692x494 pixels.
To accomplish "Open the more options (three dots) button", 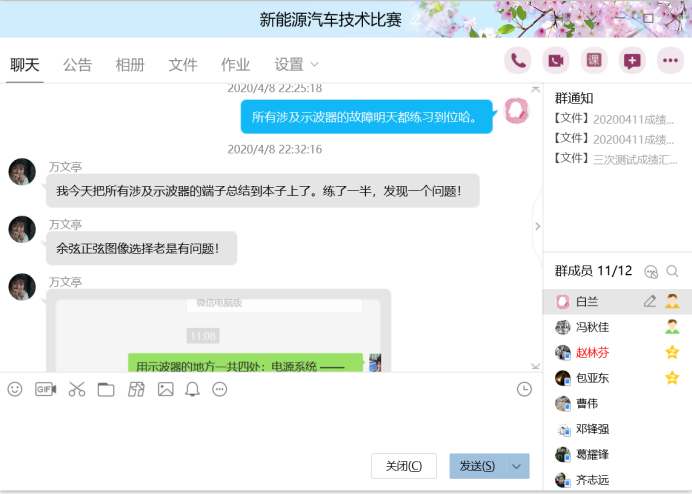I will pos(669,61).
